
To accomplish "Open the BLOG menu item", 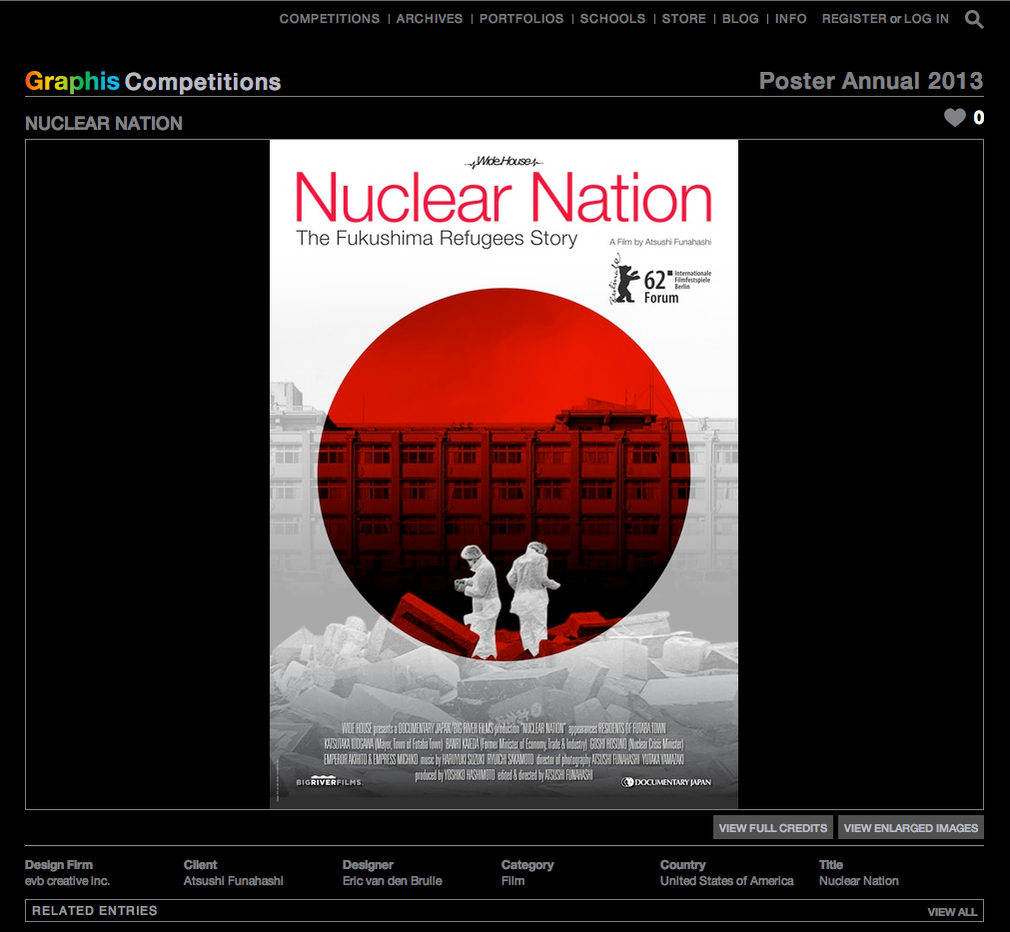I will click(x=740, y=19).
